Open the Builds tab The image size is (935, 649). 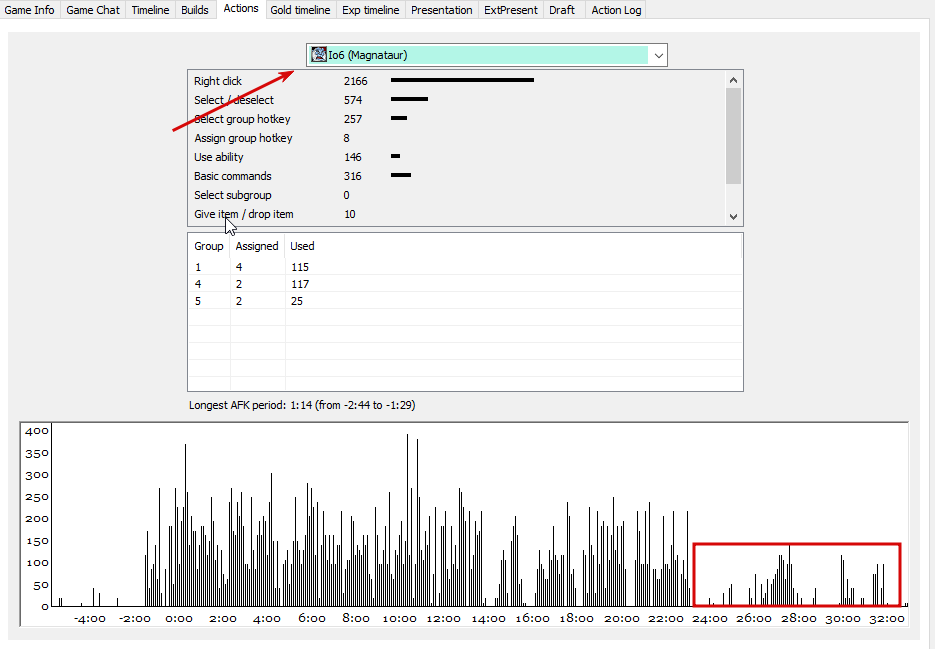pyautogui.click(x=195, y=10)
